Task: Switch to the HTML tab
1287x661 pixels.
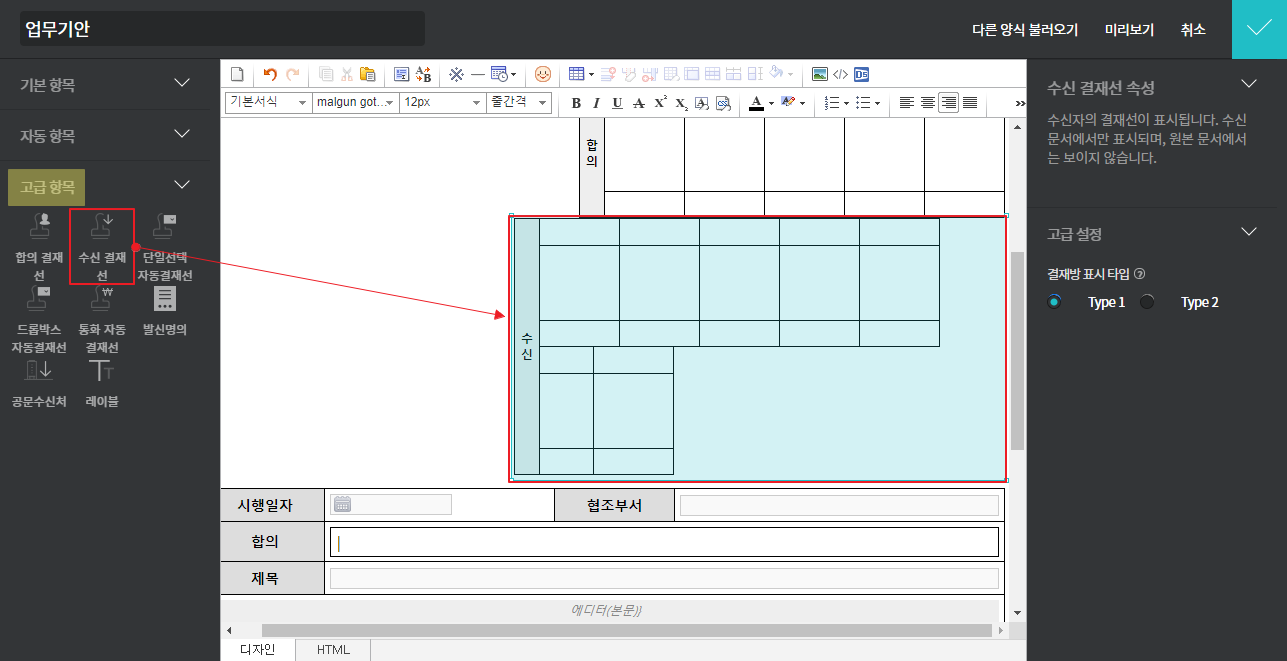Action: point(333,650)
